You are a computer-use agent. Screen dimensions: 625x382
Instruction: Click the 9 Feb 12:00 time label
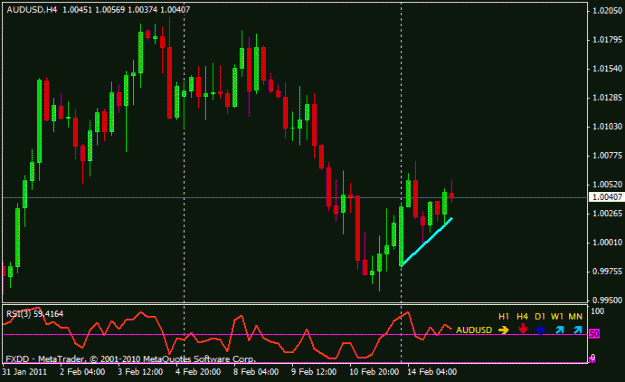click(314, 372)
